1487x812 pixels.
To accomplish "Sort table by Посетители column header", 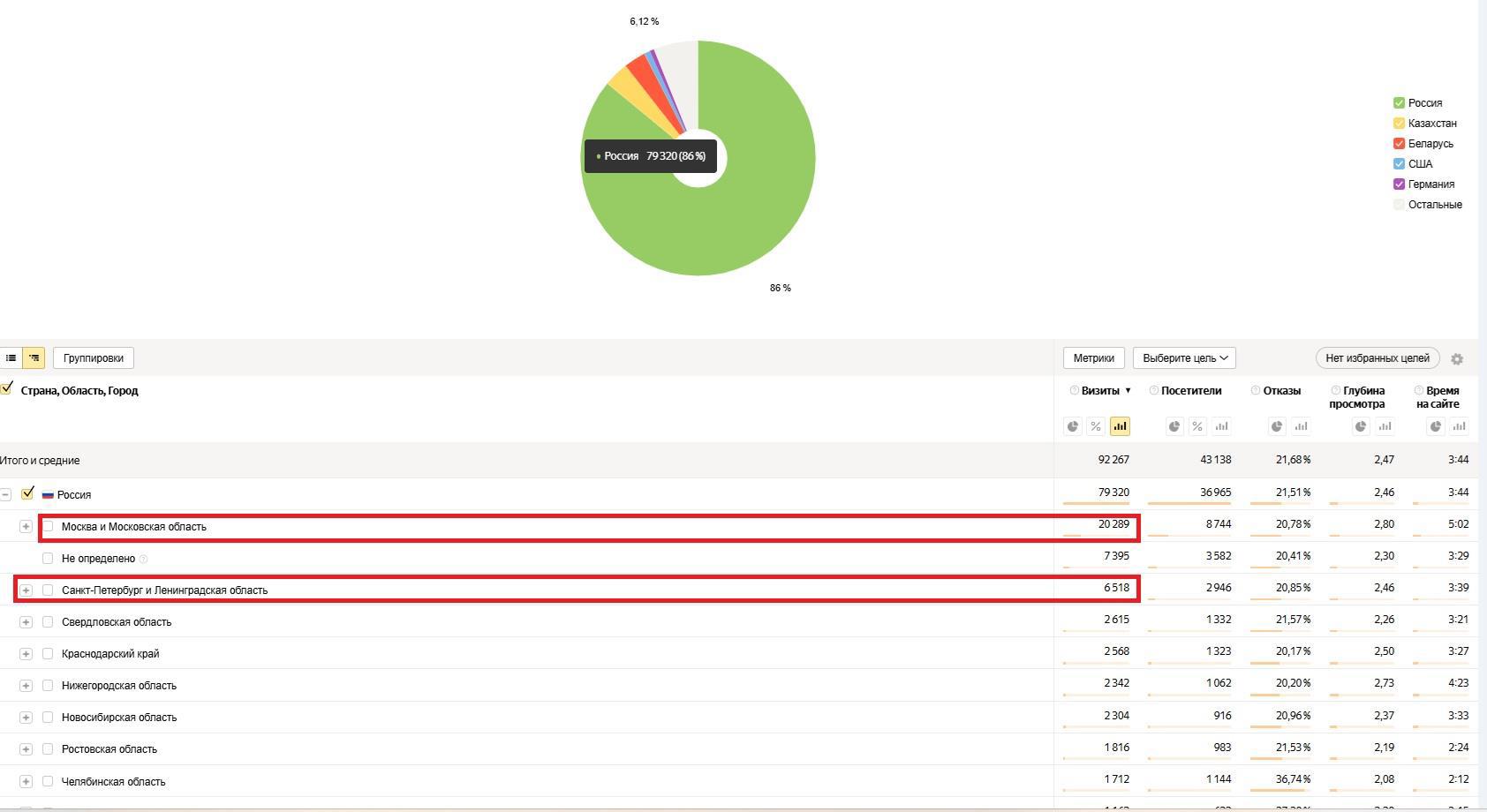I will (1191, 390).
